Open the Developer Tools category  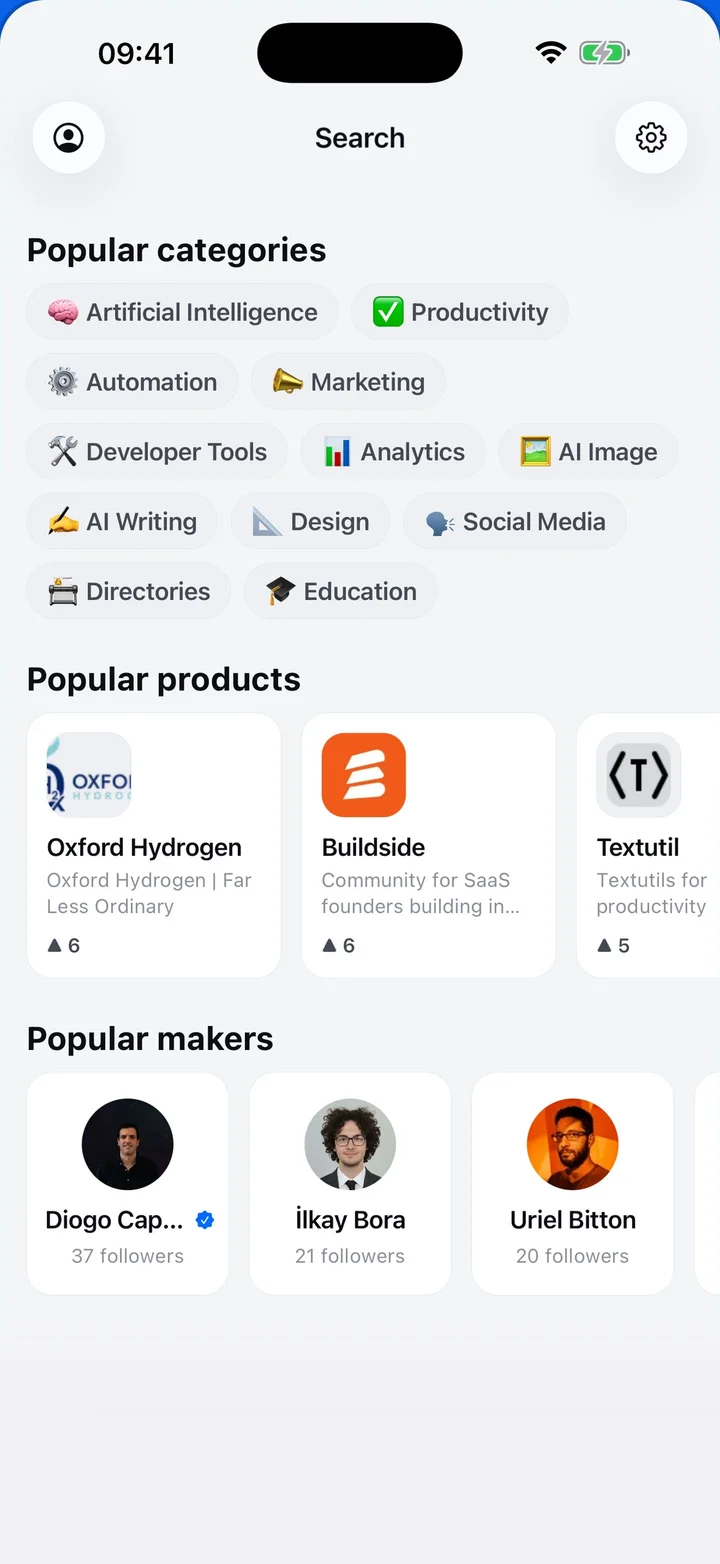tap(157, 452)
